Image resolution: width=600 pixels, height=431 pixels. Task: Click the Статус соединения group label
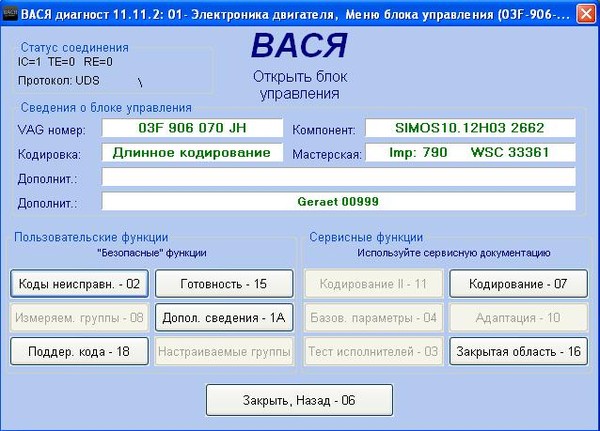75,47
